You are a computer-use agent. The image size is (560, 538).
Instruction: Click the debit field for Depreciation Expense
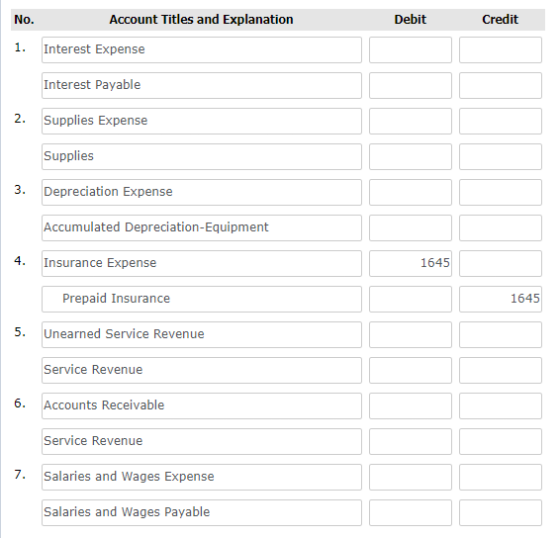[410, 192]
